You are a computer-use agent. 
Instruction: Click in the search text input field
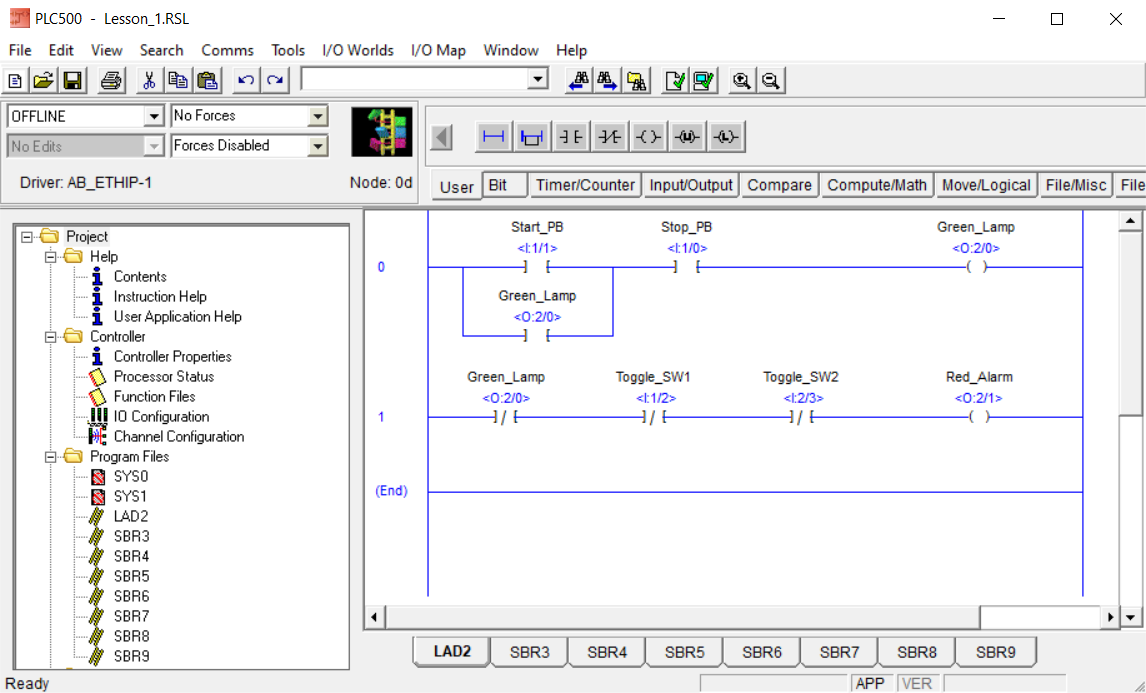[x=415, y=79]
